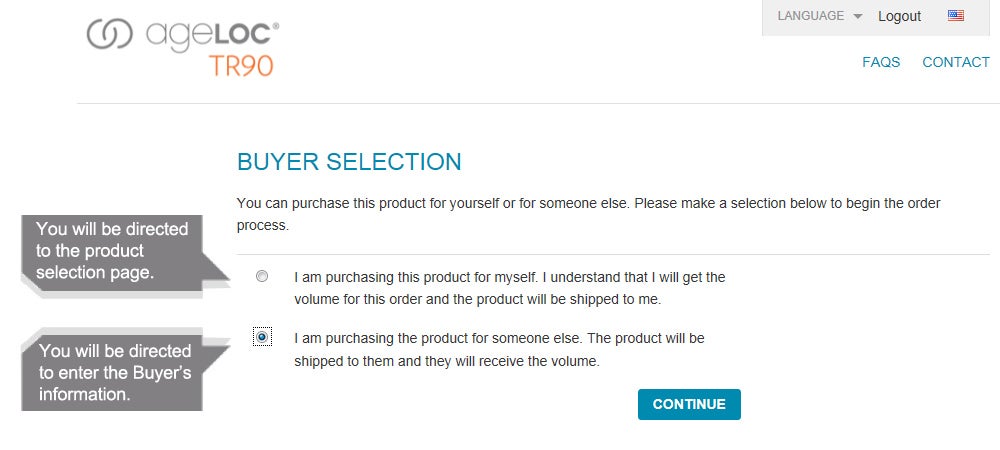This screenshot has width=1000, height=450.
Task: Click the ageLOC wordmark in the header
Action: 212,33
